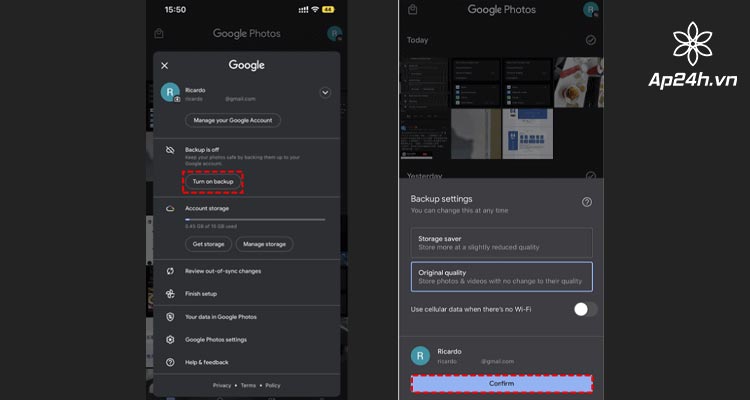Tap the Turn on backup button

(213, 182)
